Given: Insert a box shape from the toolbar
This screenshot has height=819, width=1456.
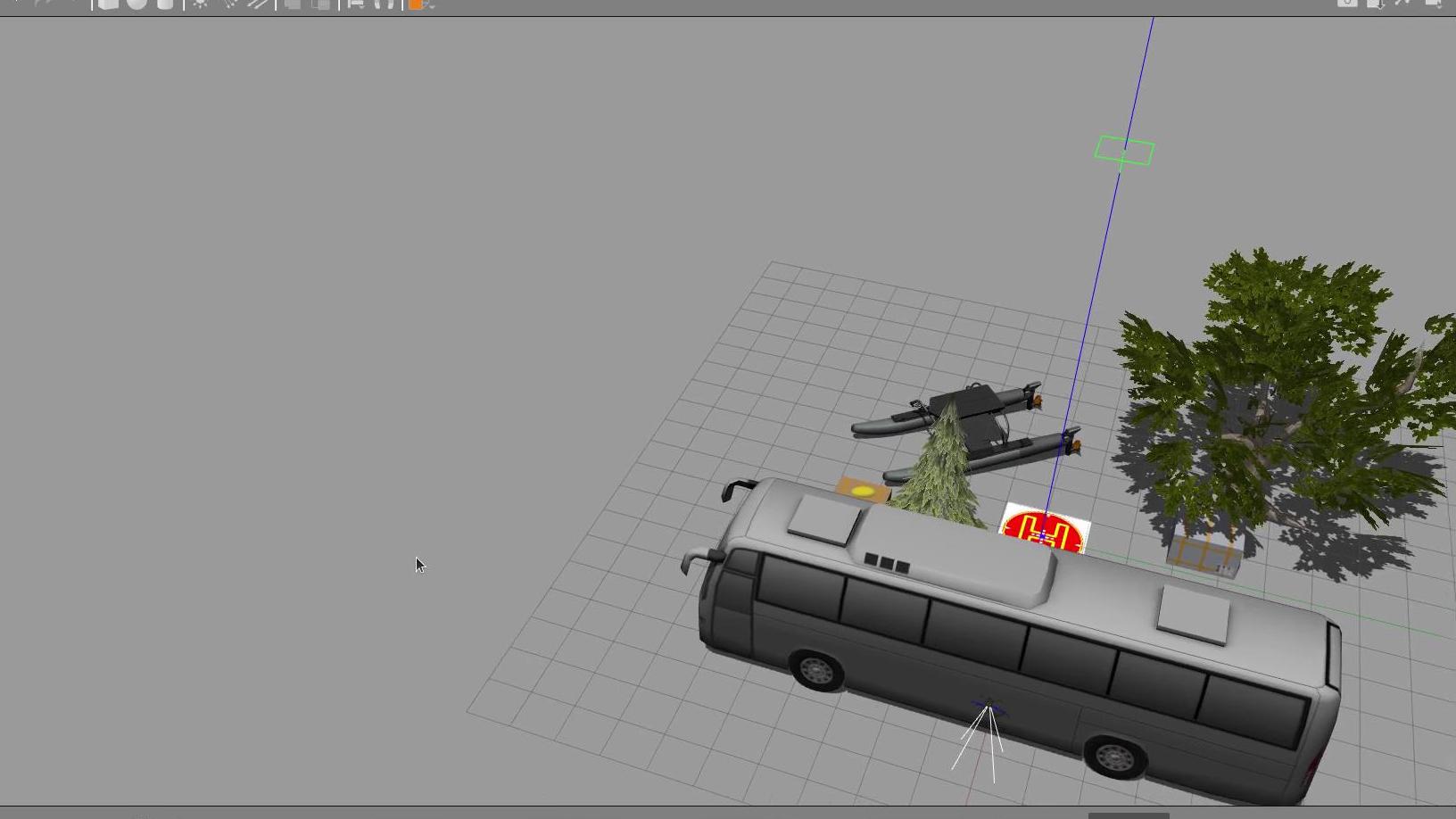Looking at the screenshot, I should pos(108,4).
